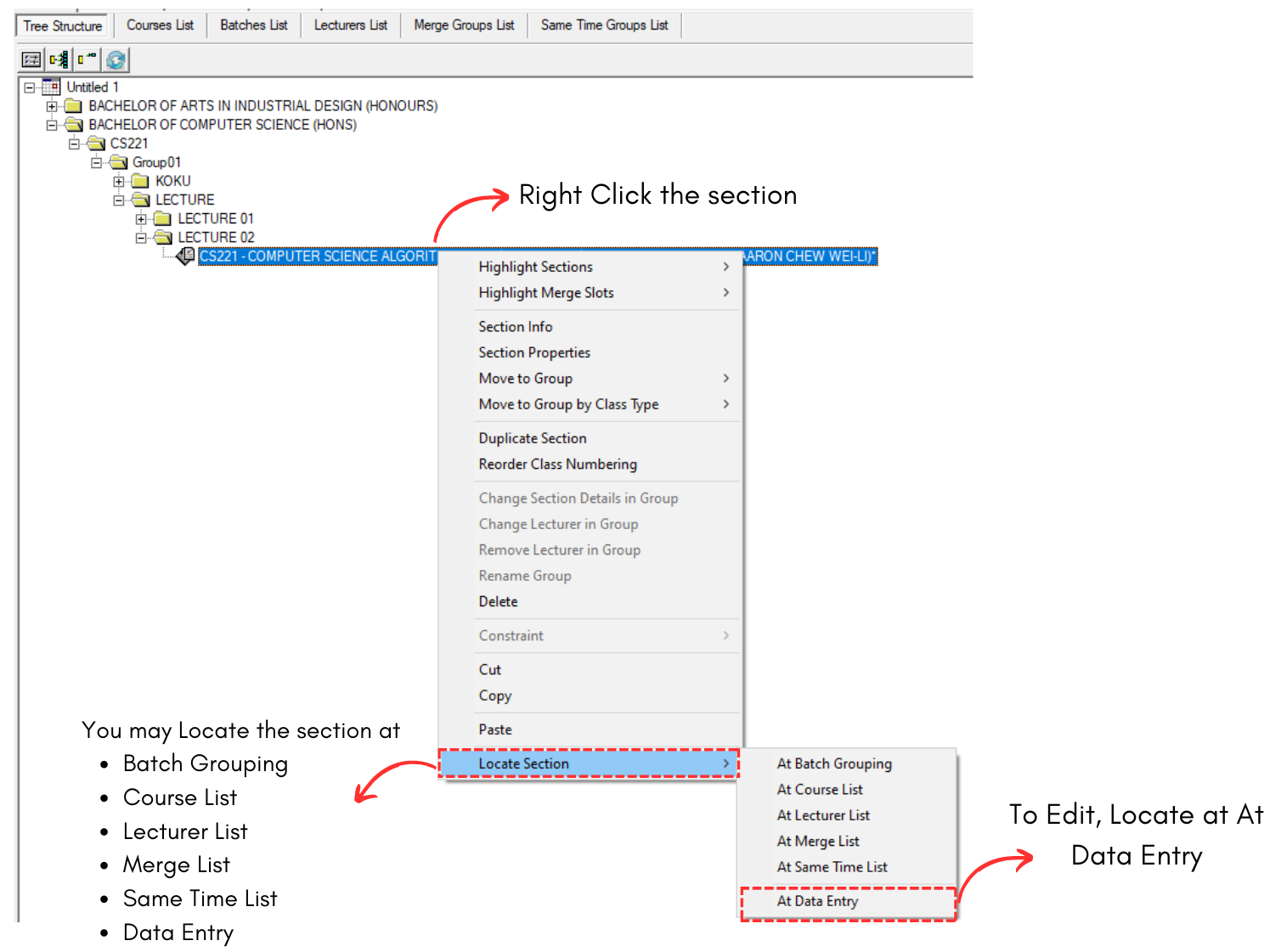Click the LECTURE 01 folder icon

163,218
